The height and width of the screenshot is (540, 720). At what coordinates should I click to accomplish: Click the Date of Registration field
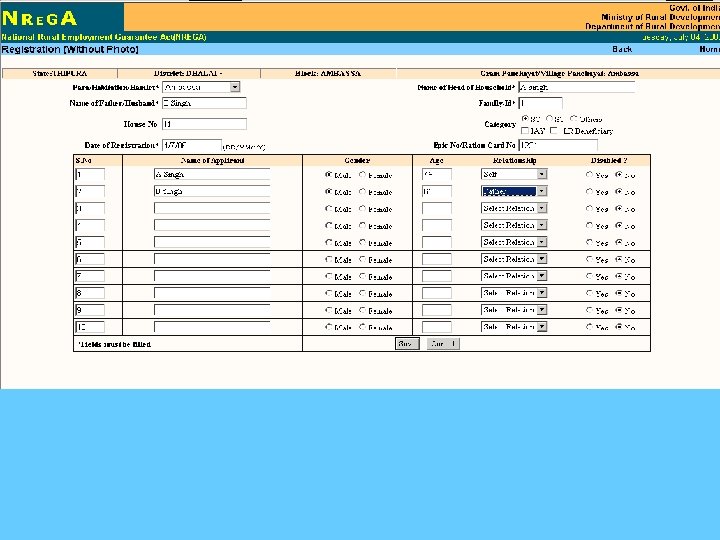(x=191, y=145)
